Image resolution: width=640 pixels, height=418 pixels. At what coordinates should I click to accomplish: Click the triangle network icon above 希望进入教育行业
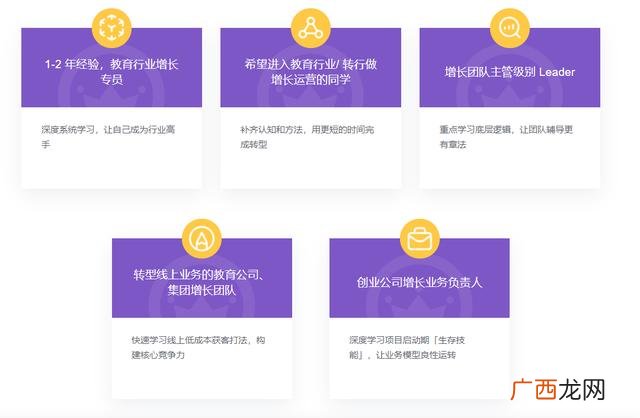pos(311,28)
